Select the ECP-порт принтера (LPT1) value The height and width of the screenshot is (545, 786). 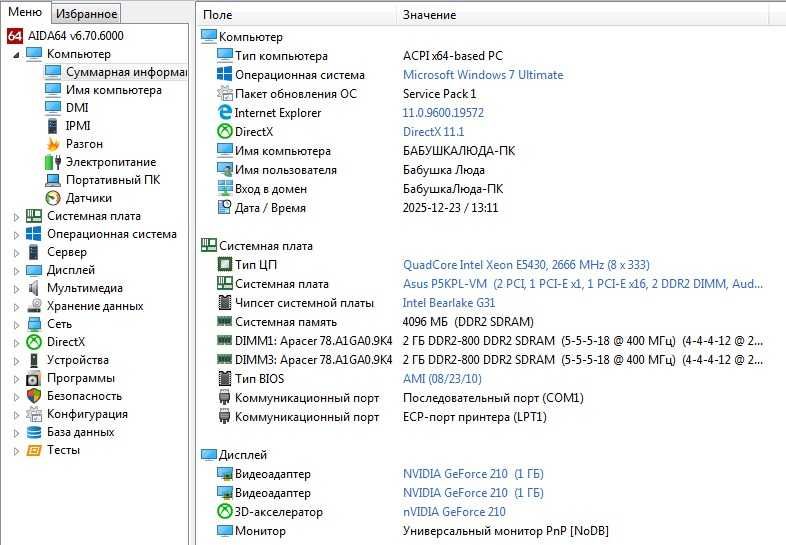click(474, 417)
